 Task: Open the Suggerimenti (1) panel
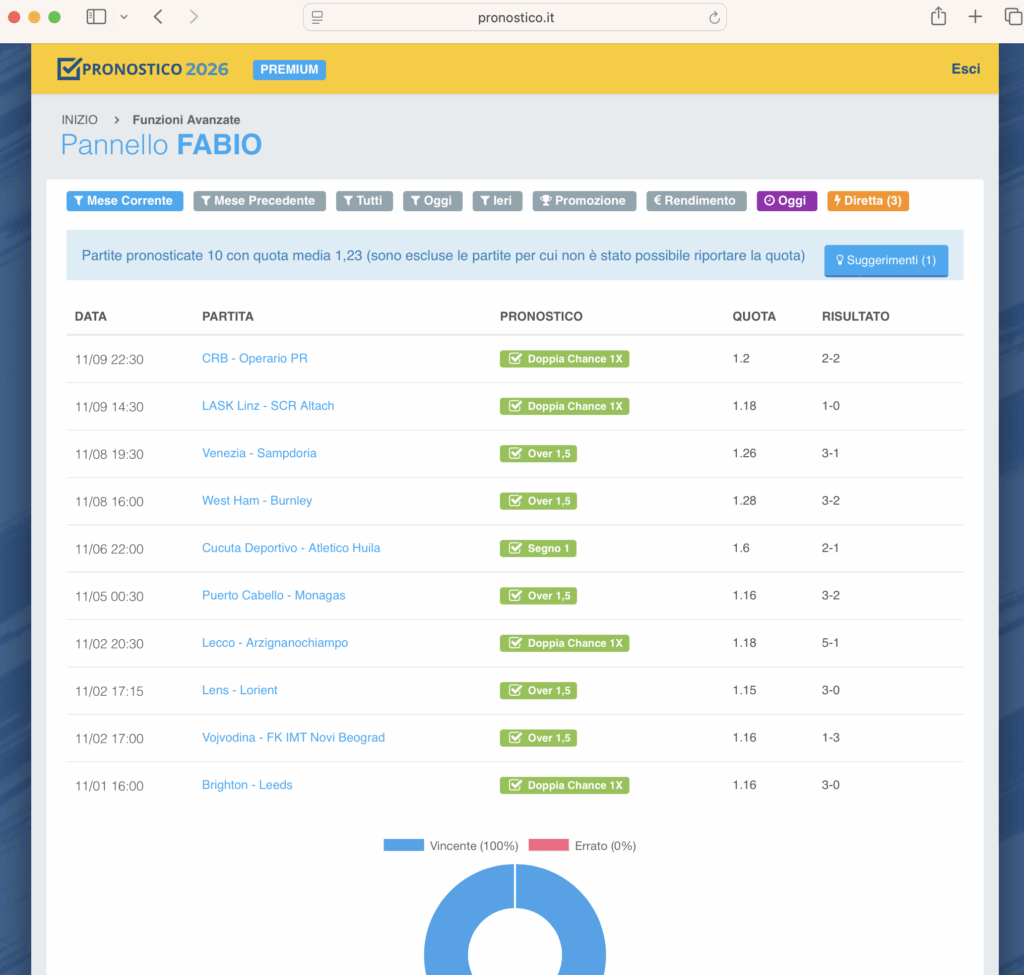pos(885,260)
